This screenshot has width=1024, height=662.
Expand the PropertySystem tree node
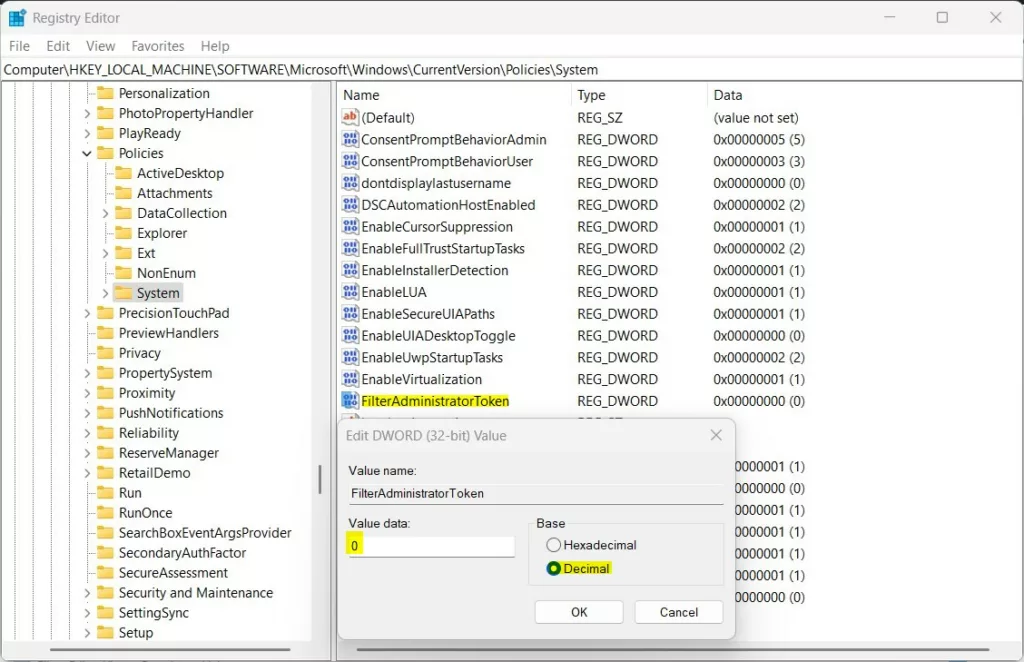click(87, 373)
